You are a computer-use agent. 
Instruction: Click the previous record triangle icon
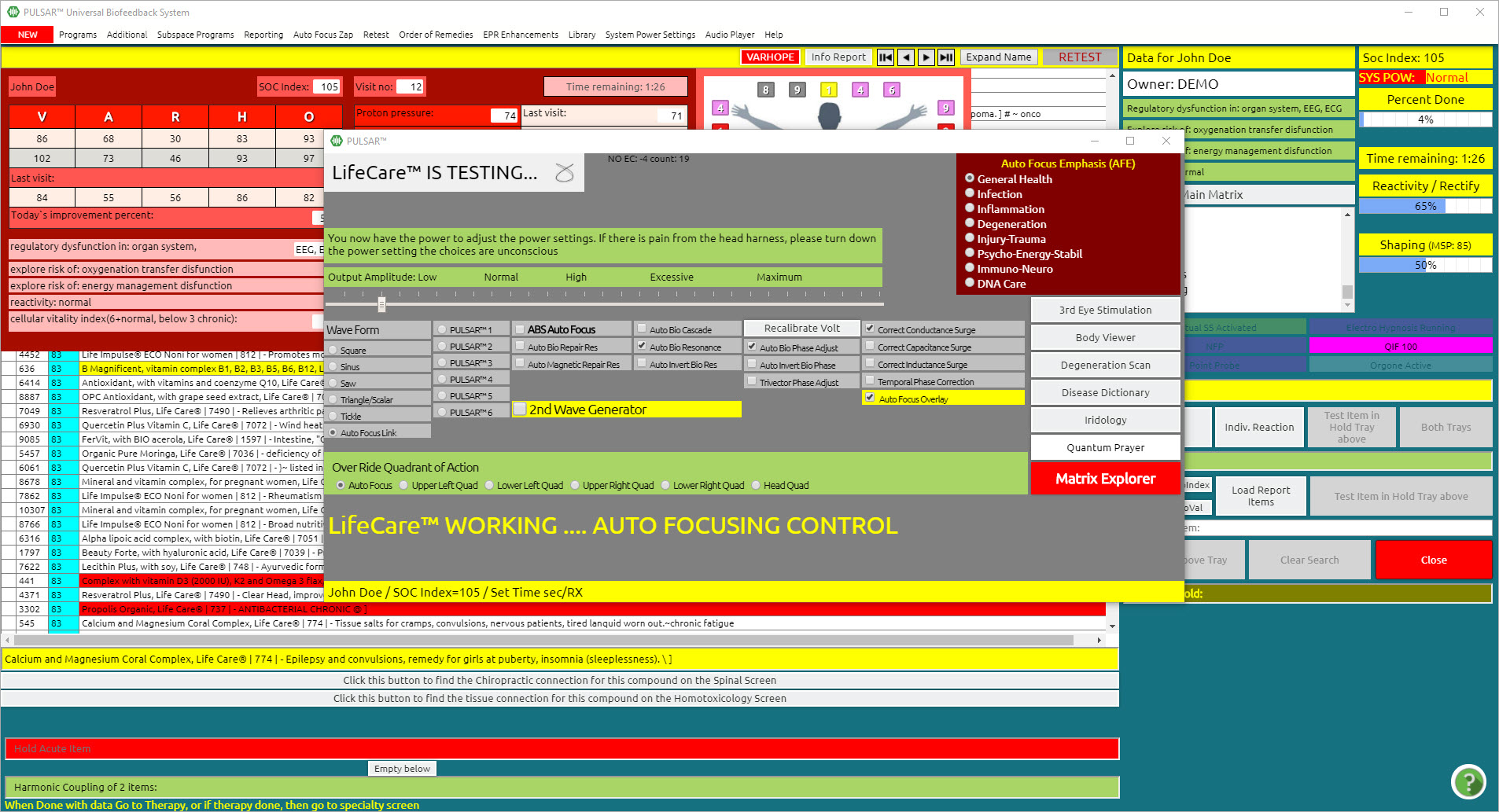[906, 57]
